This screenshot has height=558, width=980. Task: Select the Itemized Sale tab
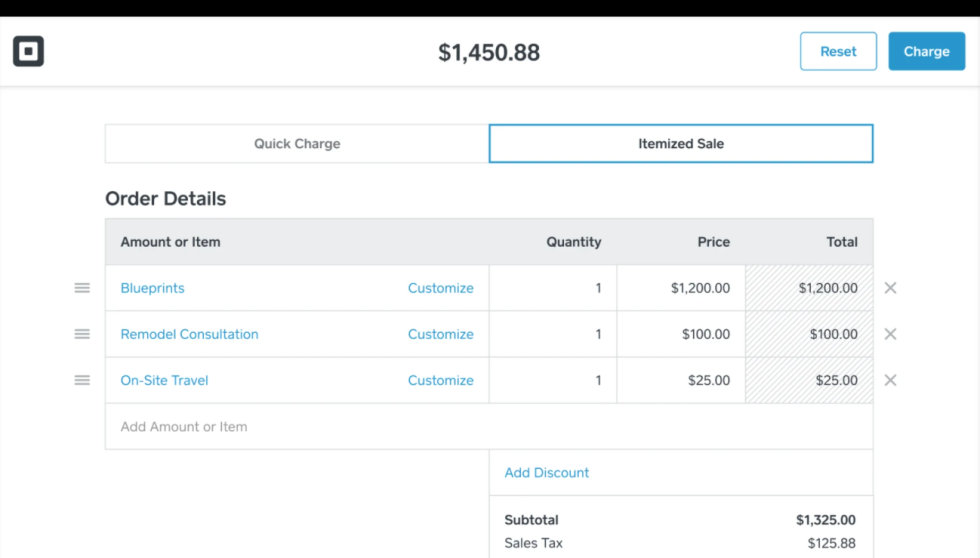[680, 144]
